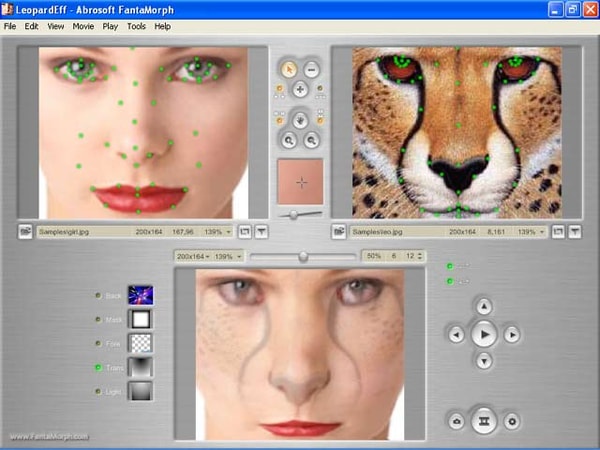Select the add key dot plus tool
Image resolution: width=600 pixels, height=450 pixels.
(x=300, y=90)
